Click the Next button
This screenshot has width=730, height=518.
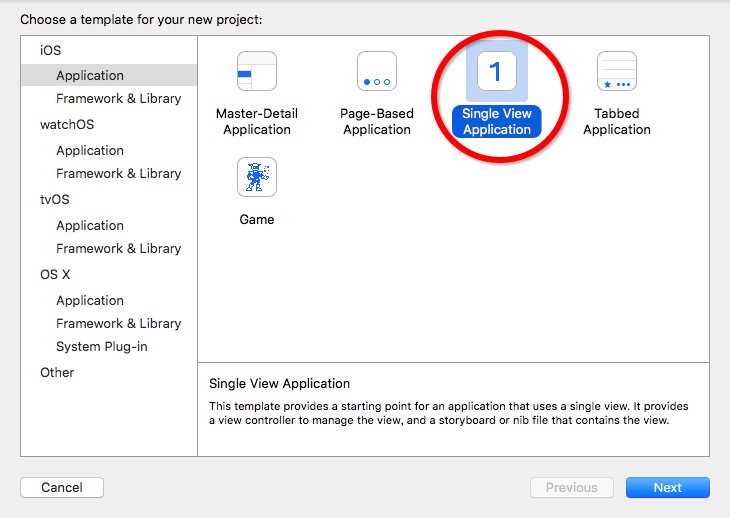point(668,487)
